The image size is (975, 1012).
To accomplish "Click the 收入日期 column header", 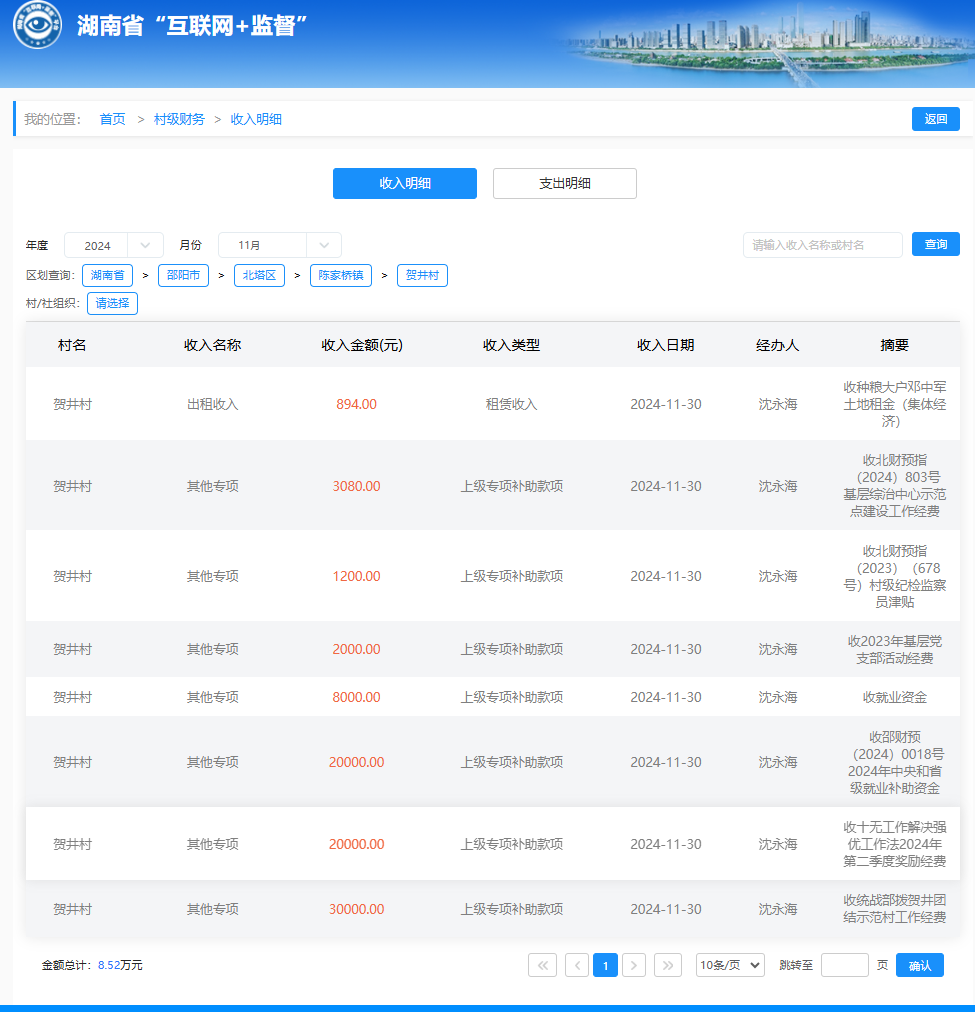I will [x=665, y=345].
